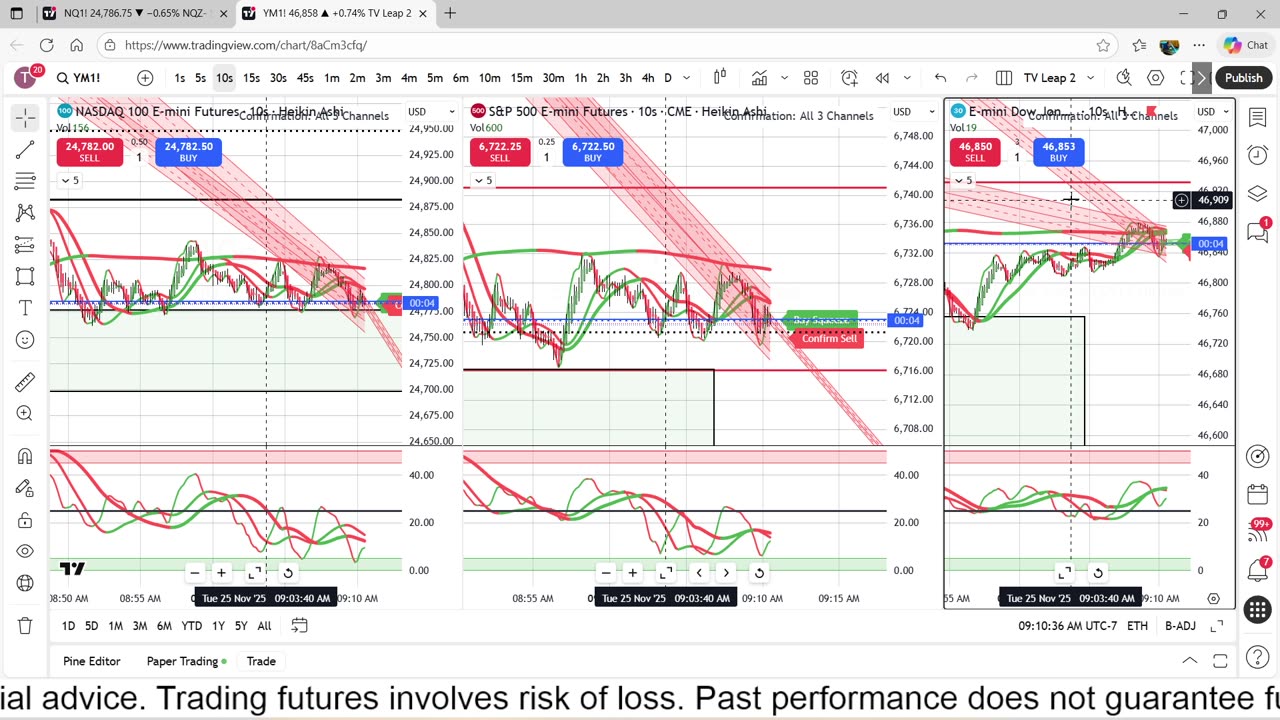Select the All date range
The height and width of the screenshot is (720, 1280).
pyautogui.click(x=264, y=626)
